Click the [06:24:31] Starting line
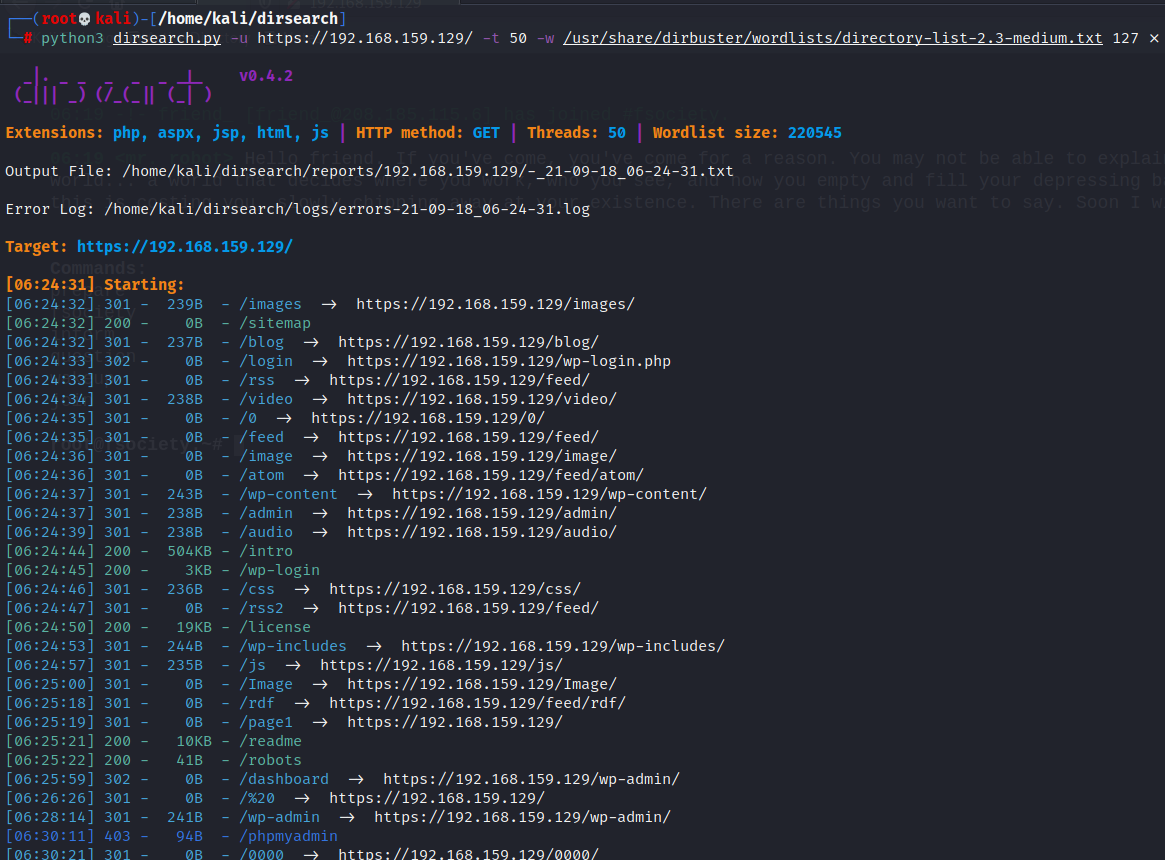This screenshot has height=860, width=1165. coord(94,285)
